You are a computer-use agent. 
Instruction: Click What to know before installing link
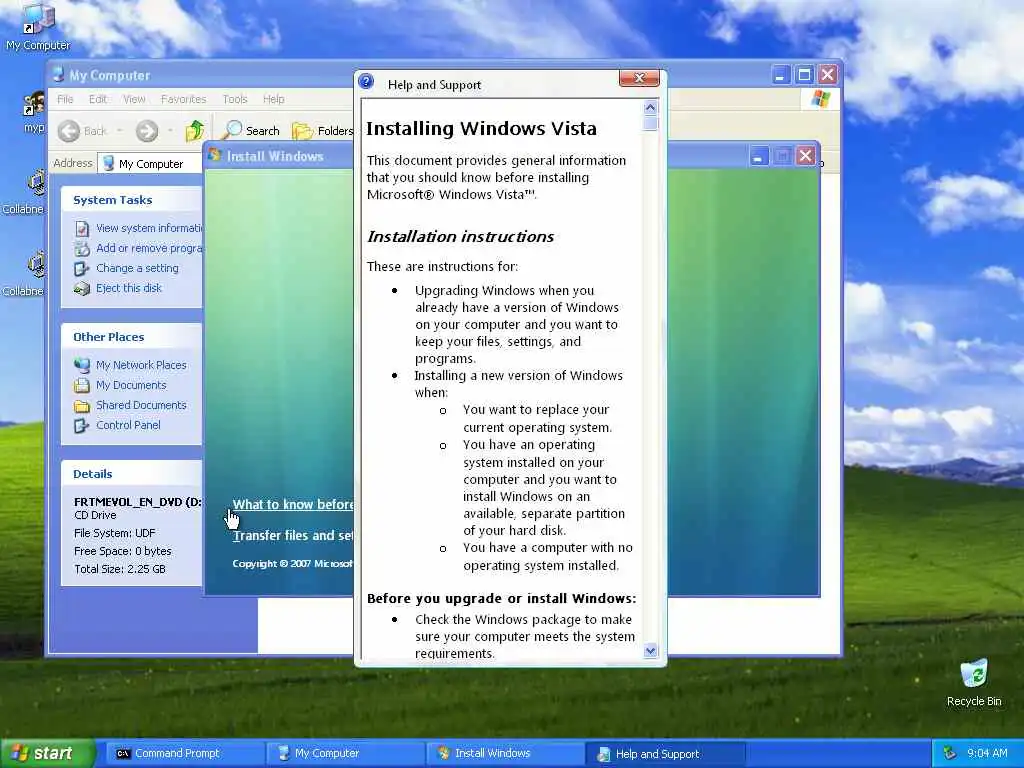[293, 504]
